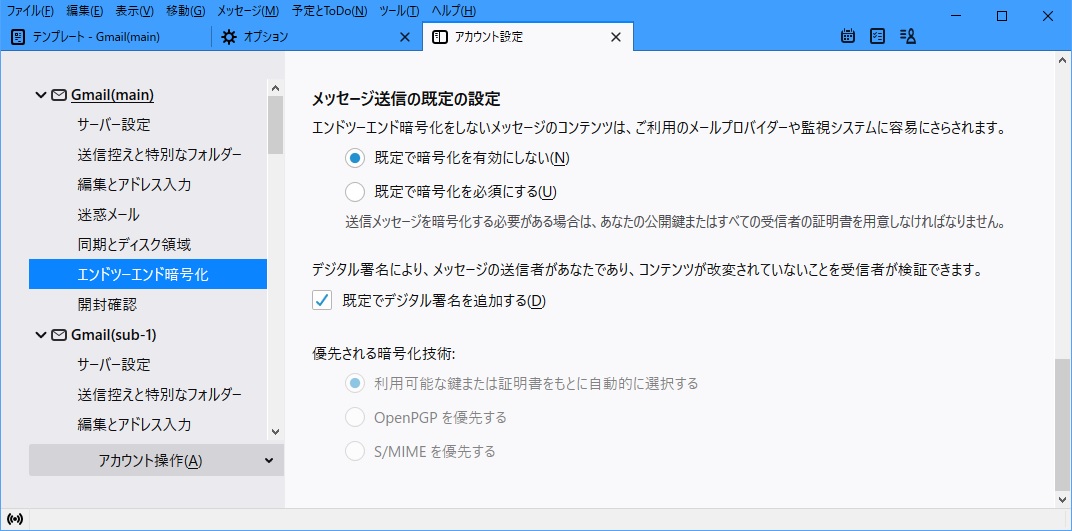This screenshot has width=1072, height=531.
Task: Open the ツール menu
Action: pos(399,11)
